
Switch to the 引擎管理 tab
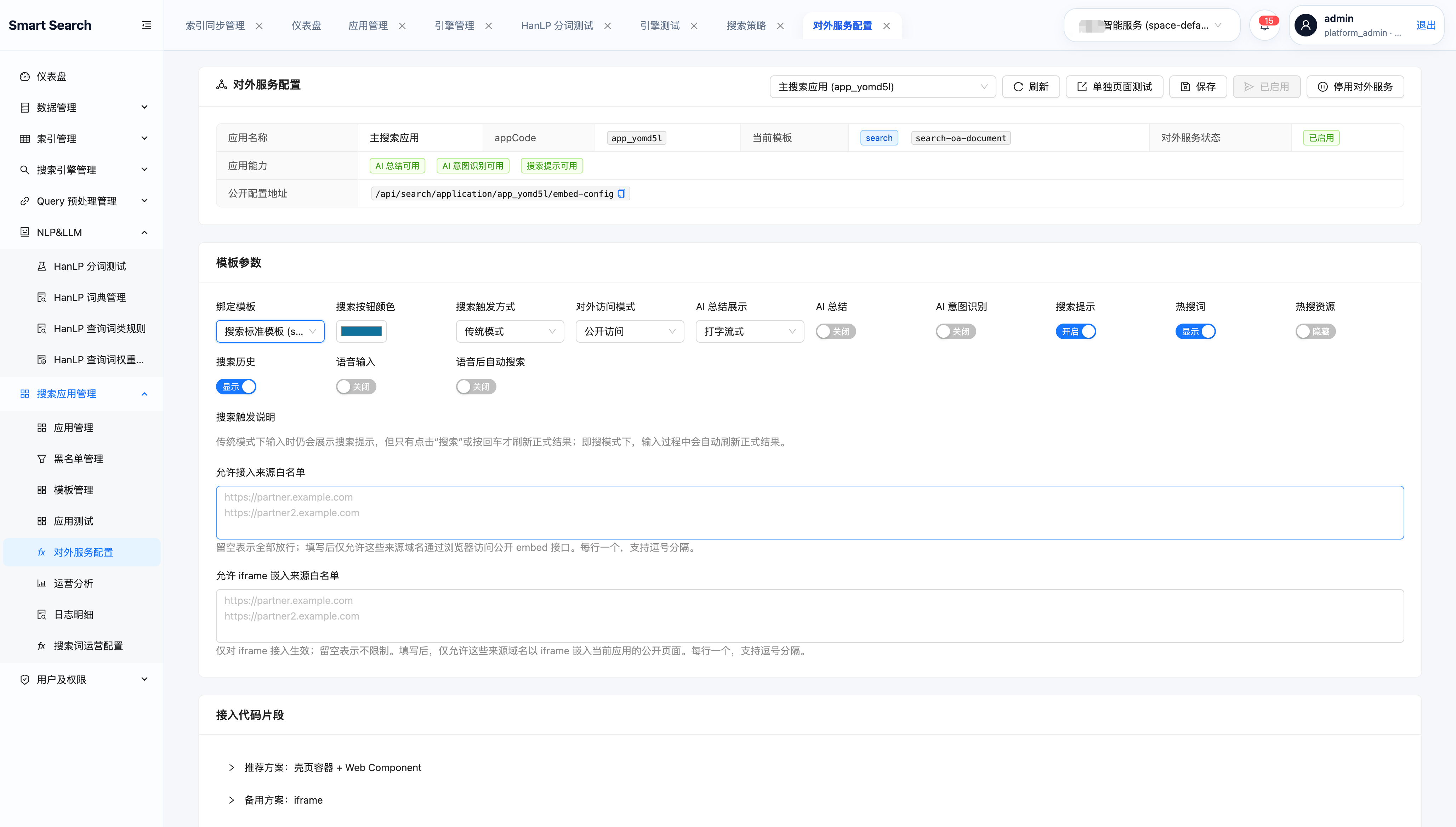pos(454,25)
